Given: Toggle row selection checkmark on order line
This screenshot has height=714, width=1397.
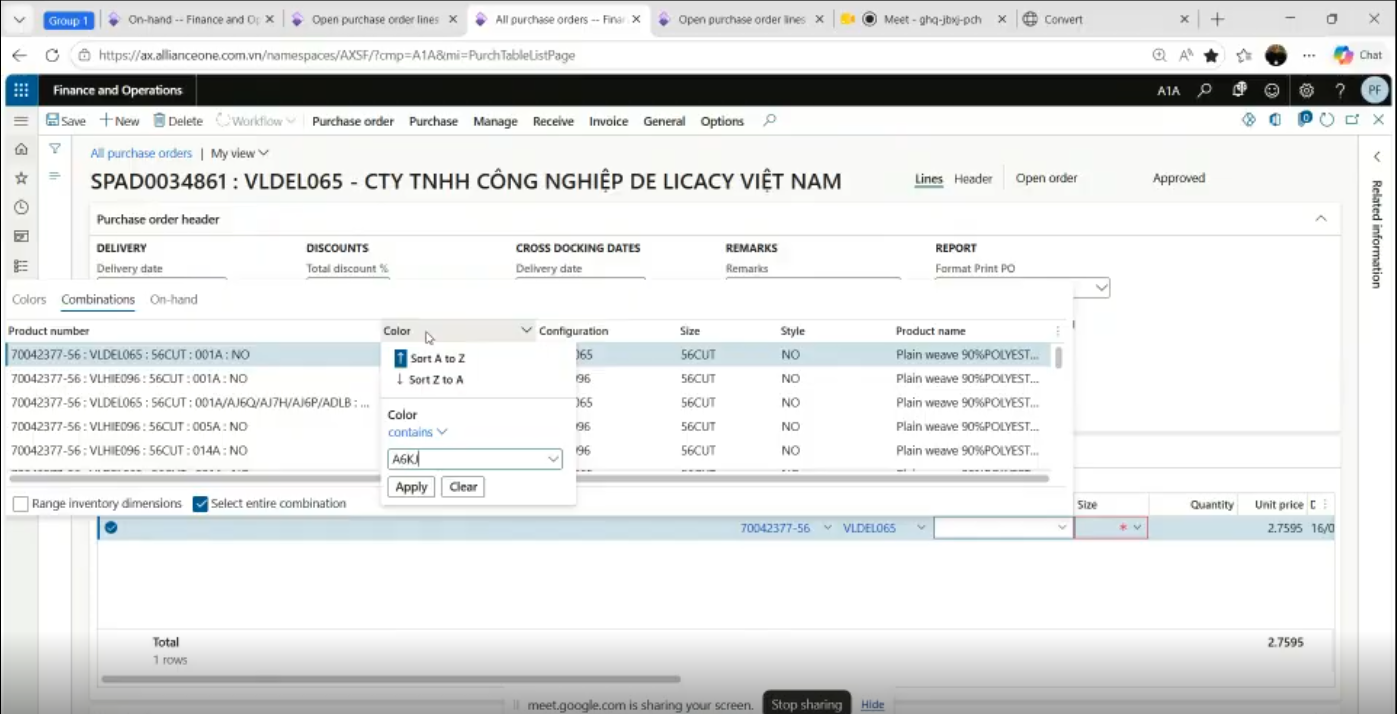Looking at the screenshot, I should [x=111, y=528].
